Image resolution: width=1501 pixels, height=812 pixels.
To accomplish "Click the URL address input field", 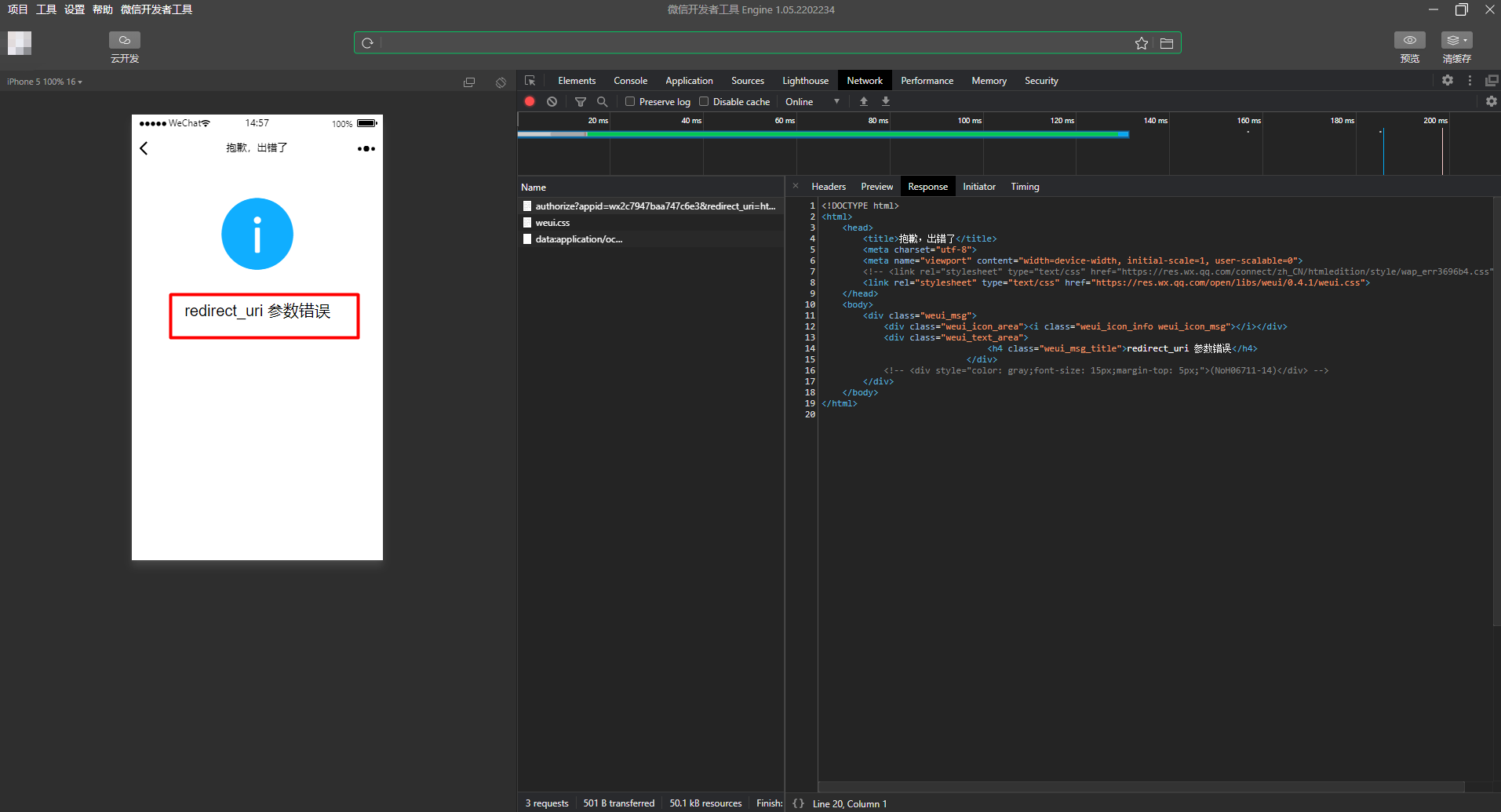I will tap(753, 43).
